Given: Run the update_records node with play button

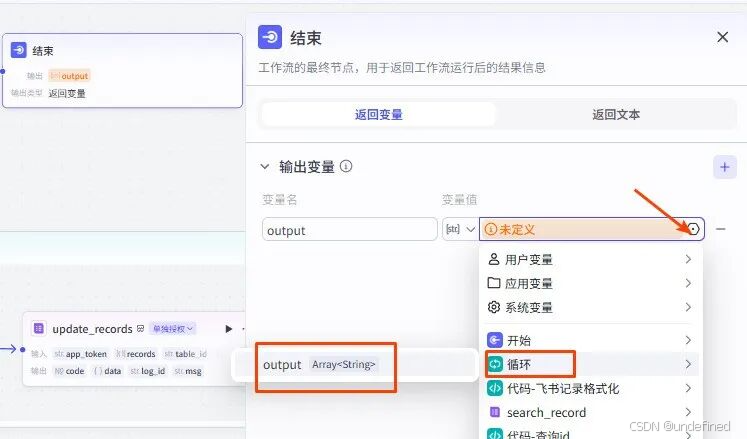Looking at the screenshot, I should coord(229,329).
